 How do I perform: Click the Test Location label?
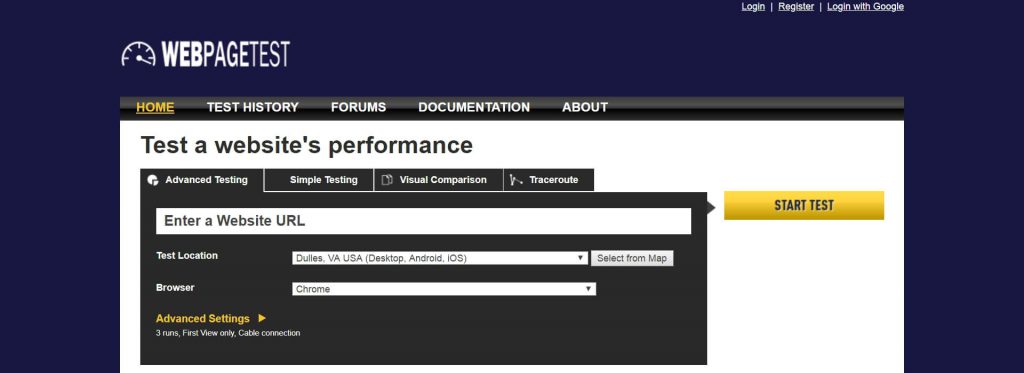[187, 255]
